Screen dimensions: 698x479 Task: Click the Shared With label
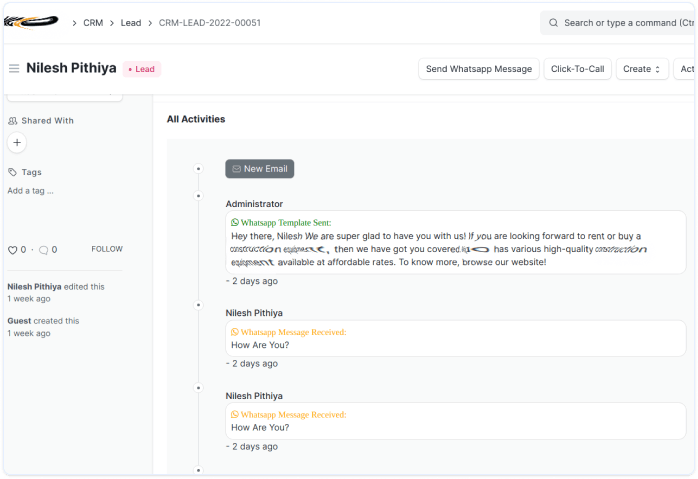point(48,121)
